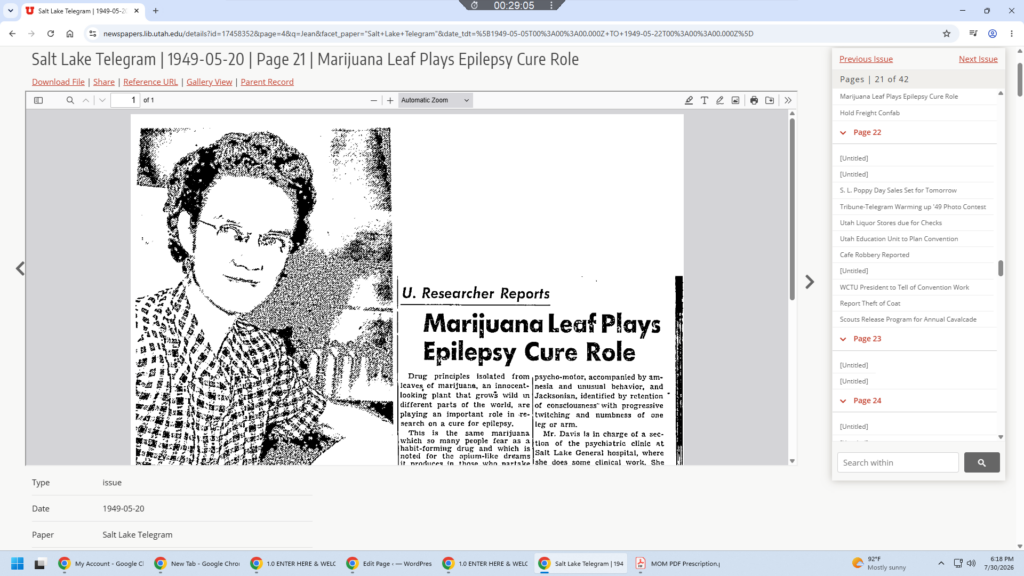This screenshot has width=1024, height=576.
Task: Open the browser home page
Action: tap(70, 33)
